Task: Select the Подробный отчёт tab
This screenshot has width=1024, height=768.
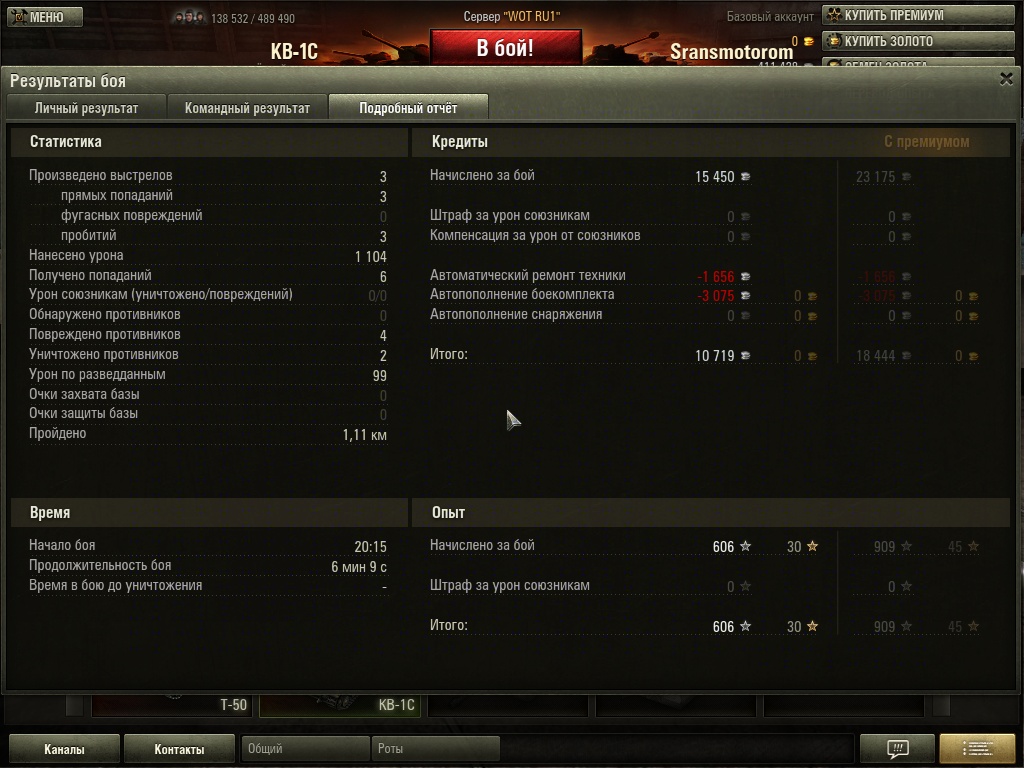Action: click(408, 108)
